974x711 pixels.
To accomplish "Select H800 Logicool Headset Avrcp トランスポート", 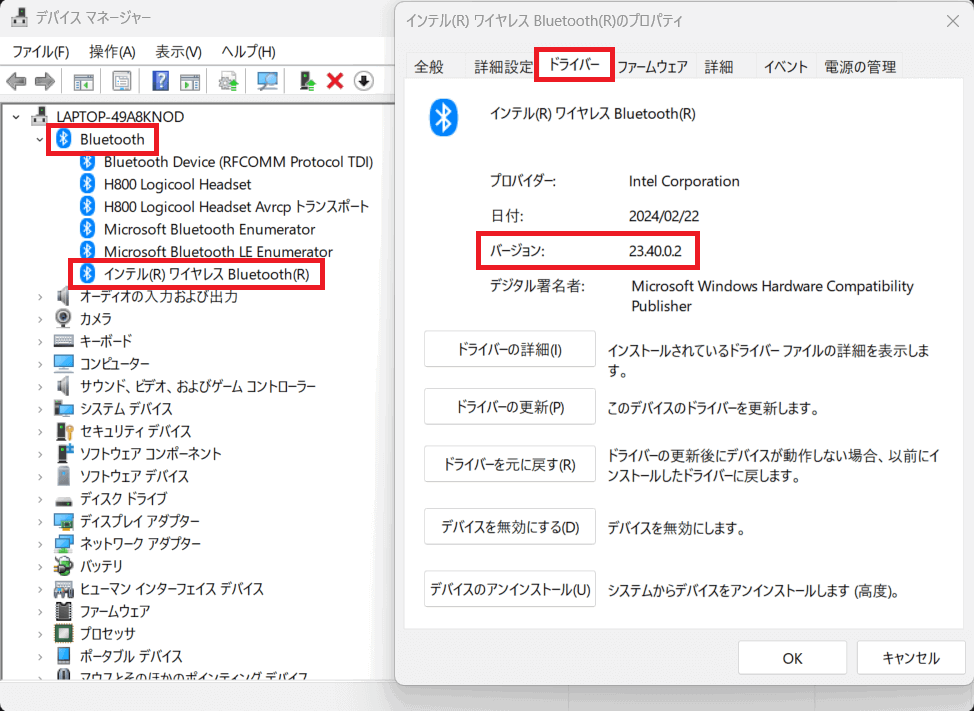I will [x=237, y=207].
